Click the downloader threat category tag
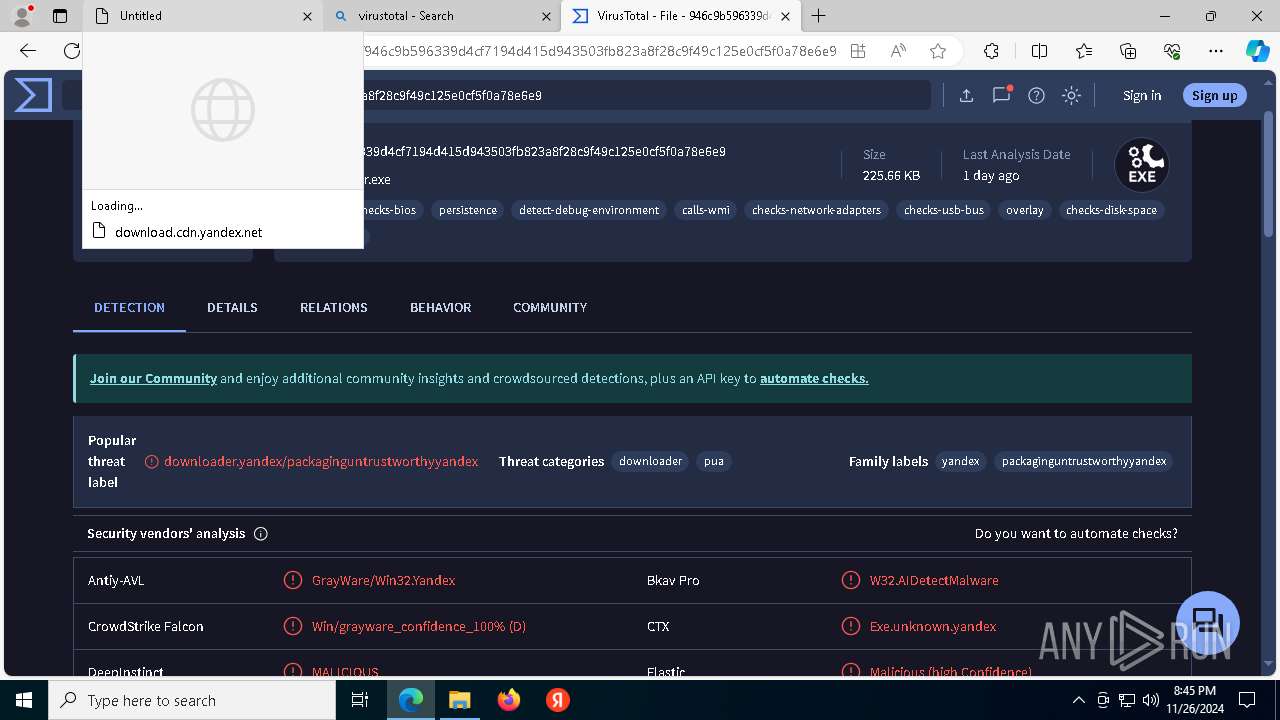Viewport: 1280px width, 720px height. (650, 461)
